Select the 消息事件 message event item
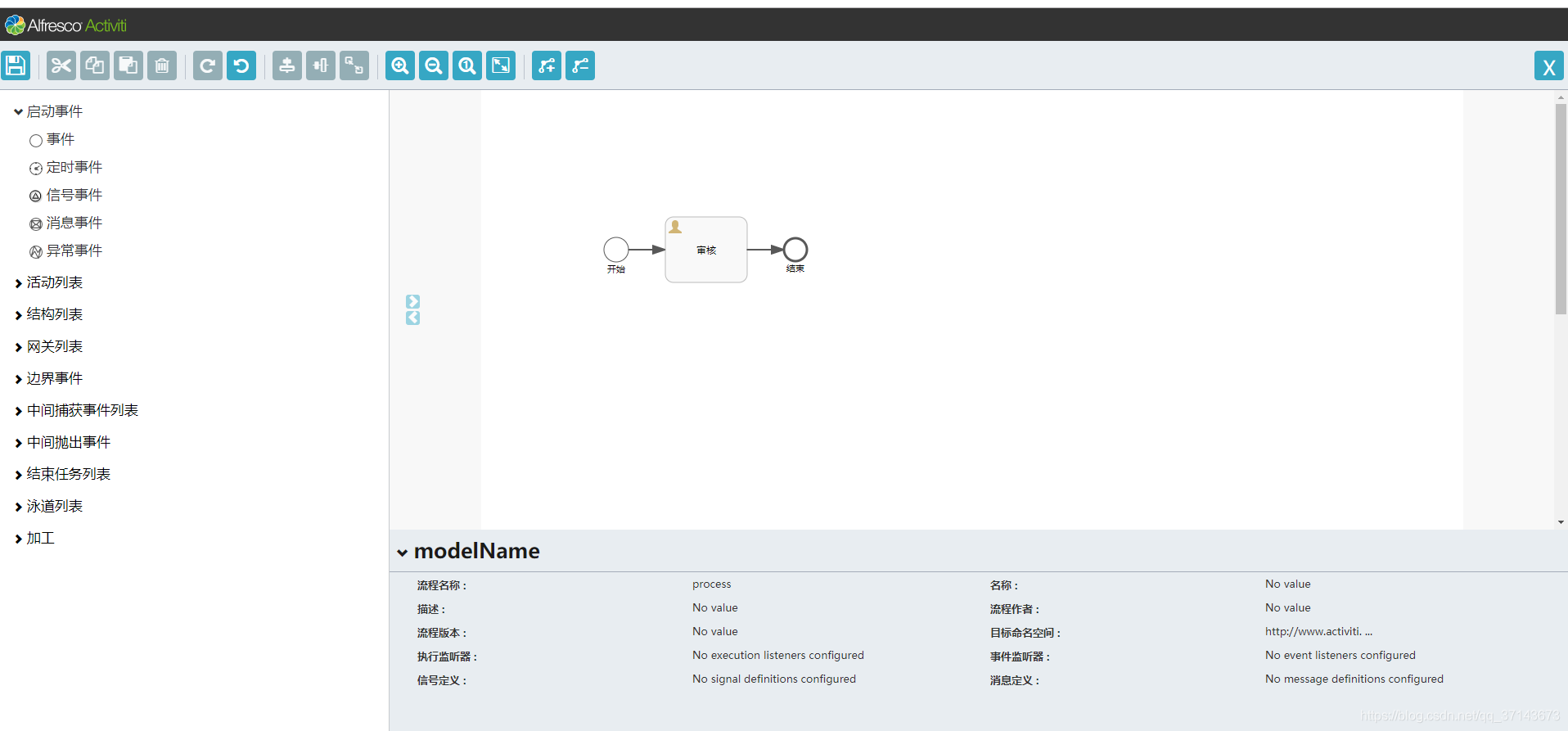 point(65,223)
